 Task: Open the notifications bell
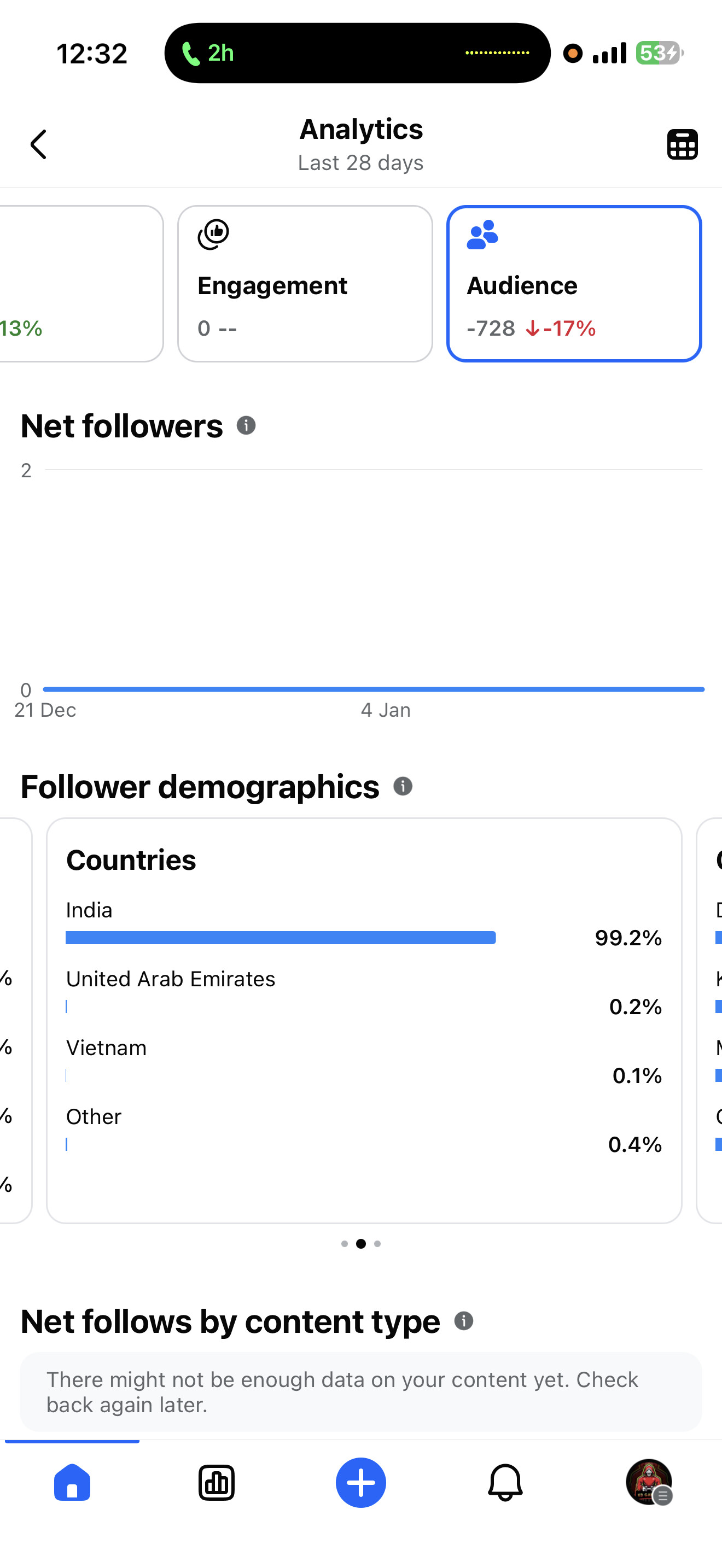(505, 1482)
